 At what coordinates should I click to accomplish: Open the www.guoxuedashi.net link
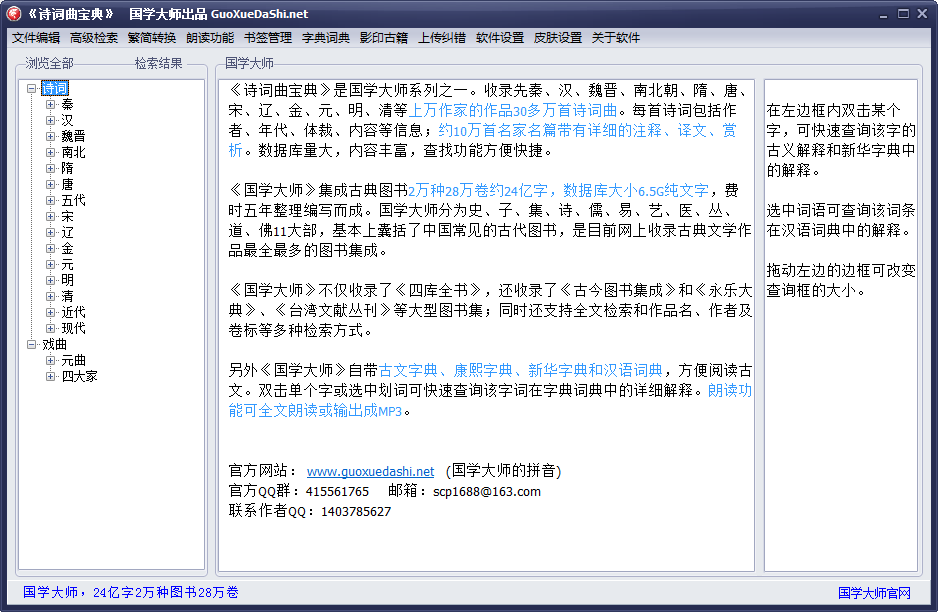point(370,471)
